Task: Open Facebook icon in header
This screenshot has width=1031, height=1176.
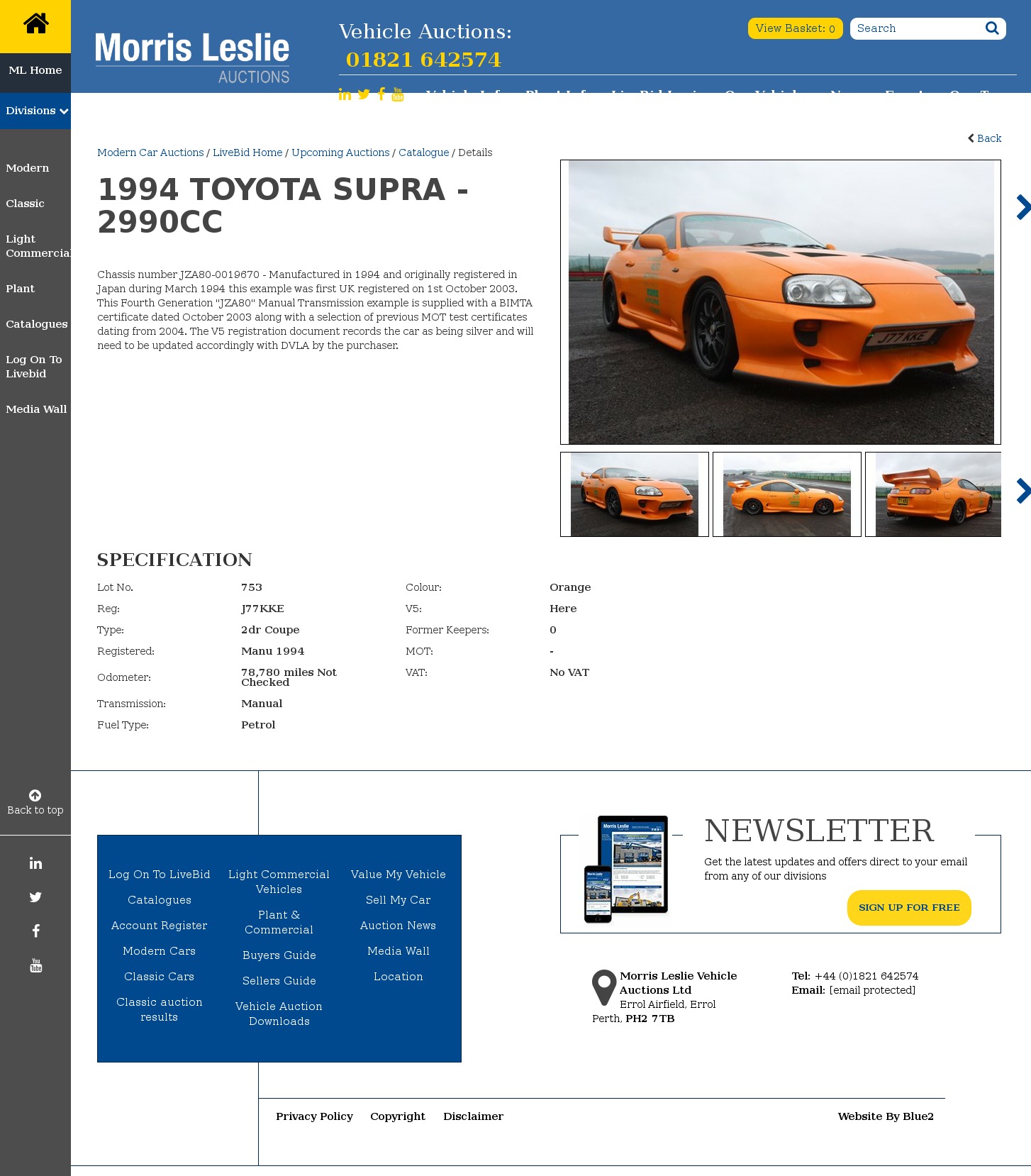Action: click(x=381, y=94)
